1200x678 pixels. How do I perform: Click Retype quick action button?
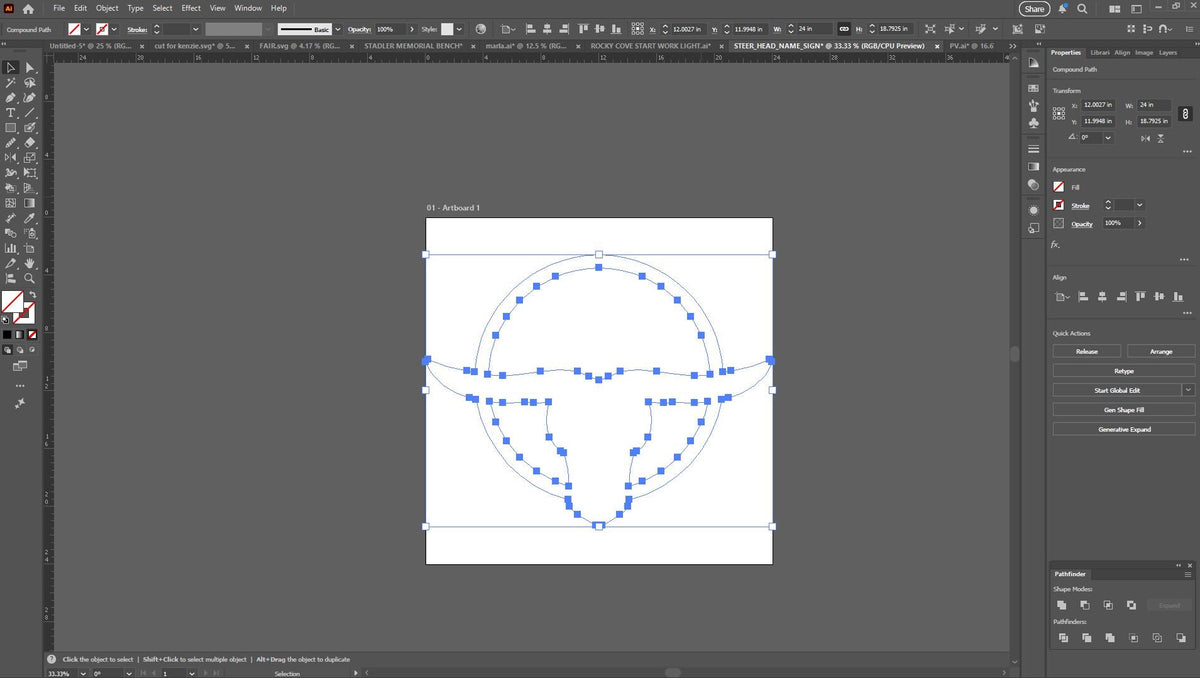tap(1124, 371)
